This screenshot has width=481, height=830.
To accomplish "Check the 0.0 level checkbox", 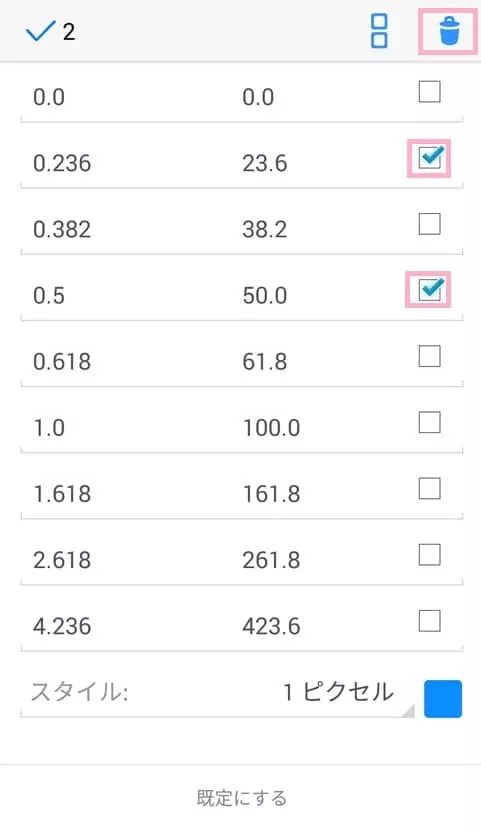I will 430,92.
